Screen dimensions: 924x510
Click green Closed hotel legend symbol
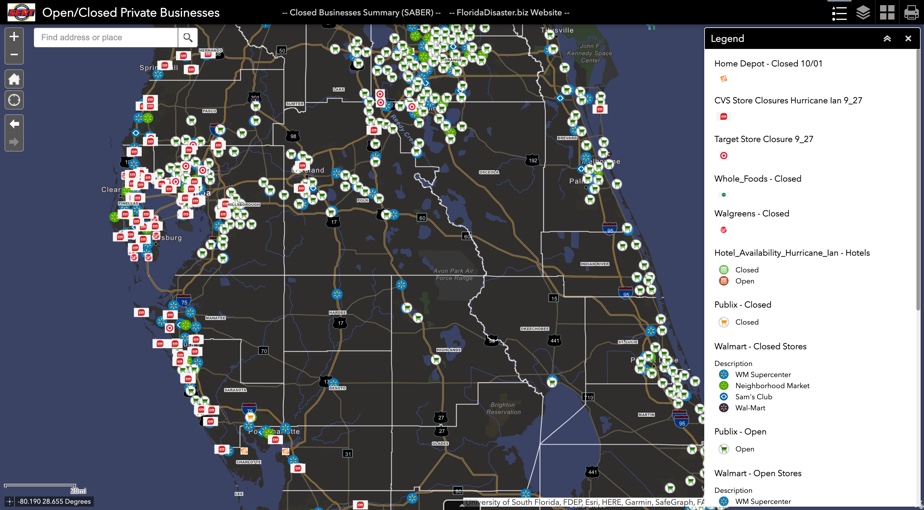724,269
